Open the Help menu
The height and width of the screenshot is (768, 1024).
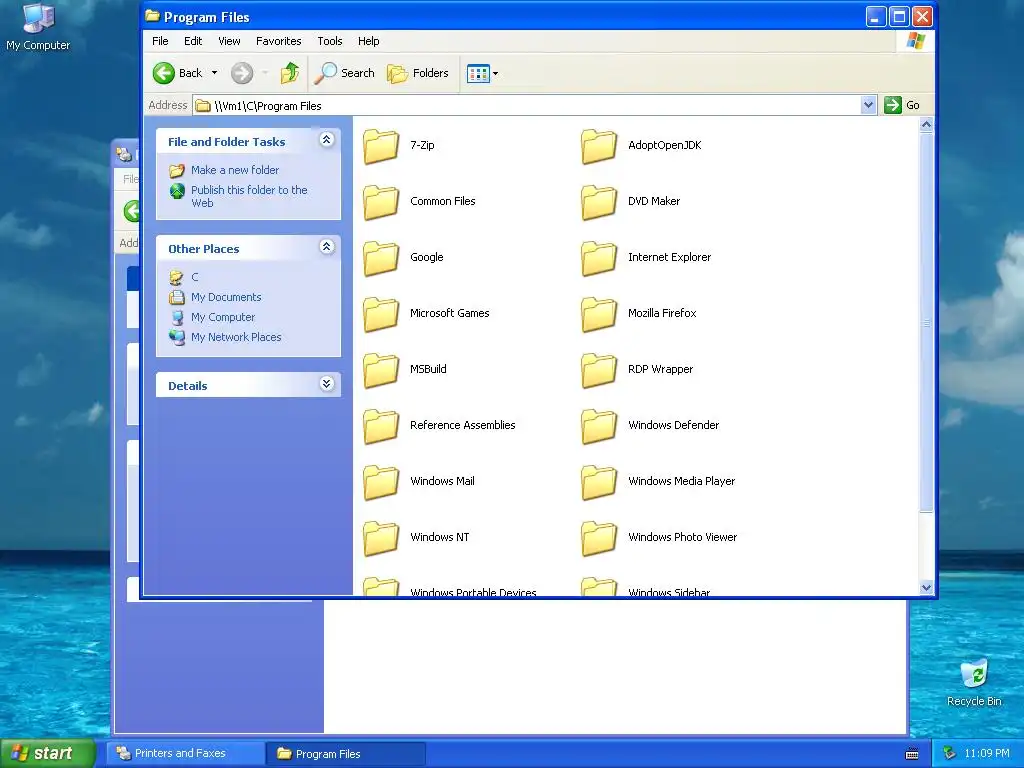pyautogui.click(x=368, y=41)
